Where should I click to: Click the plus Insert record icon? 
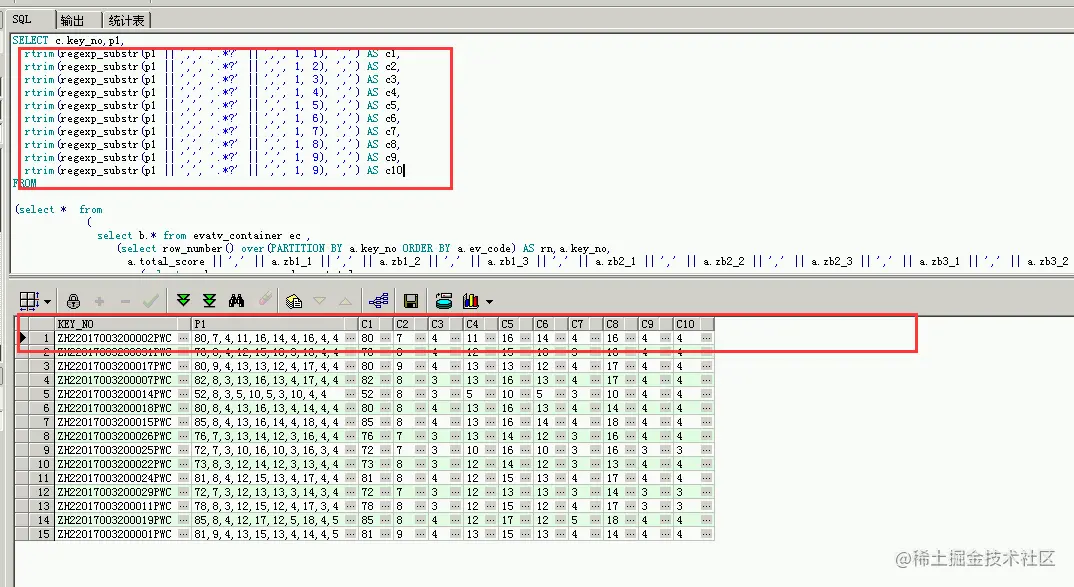[99, 301]
